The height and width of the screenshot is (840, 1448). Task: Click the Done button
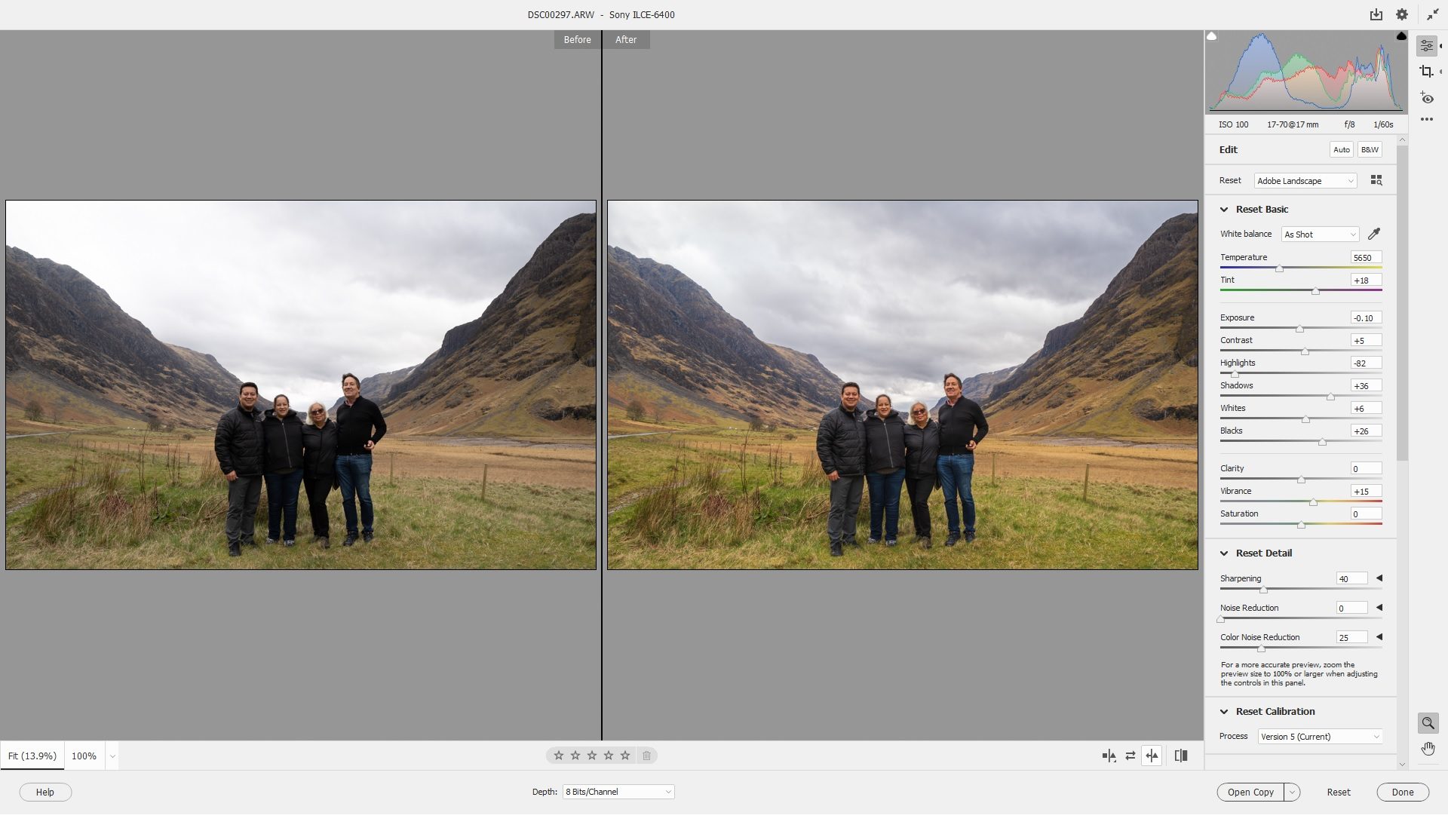tap(1402, 792)
